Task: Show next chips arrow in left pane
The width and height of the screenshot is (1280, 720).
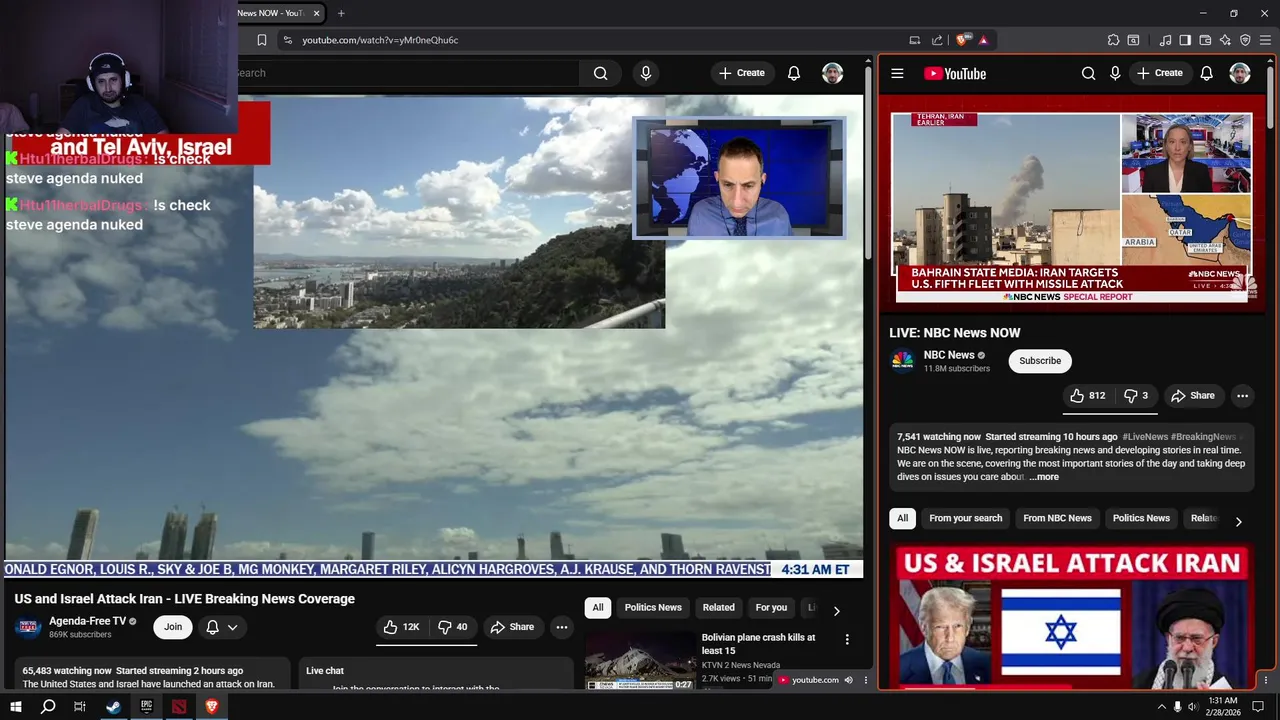Action: tap(836, 610)
